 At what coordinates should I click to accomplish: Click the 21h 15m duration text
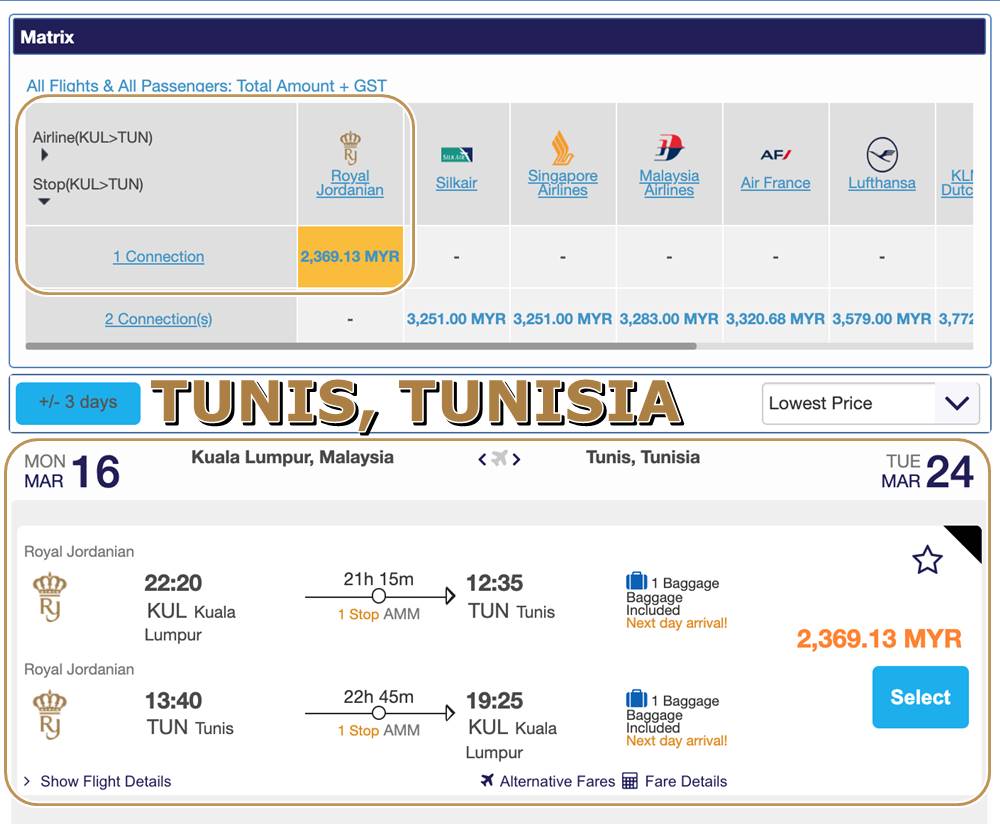[379, 579]
